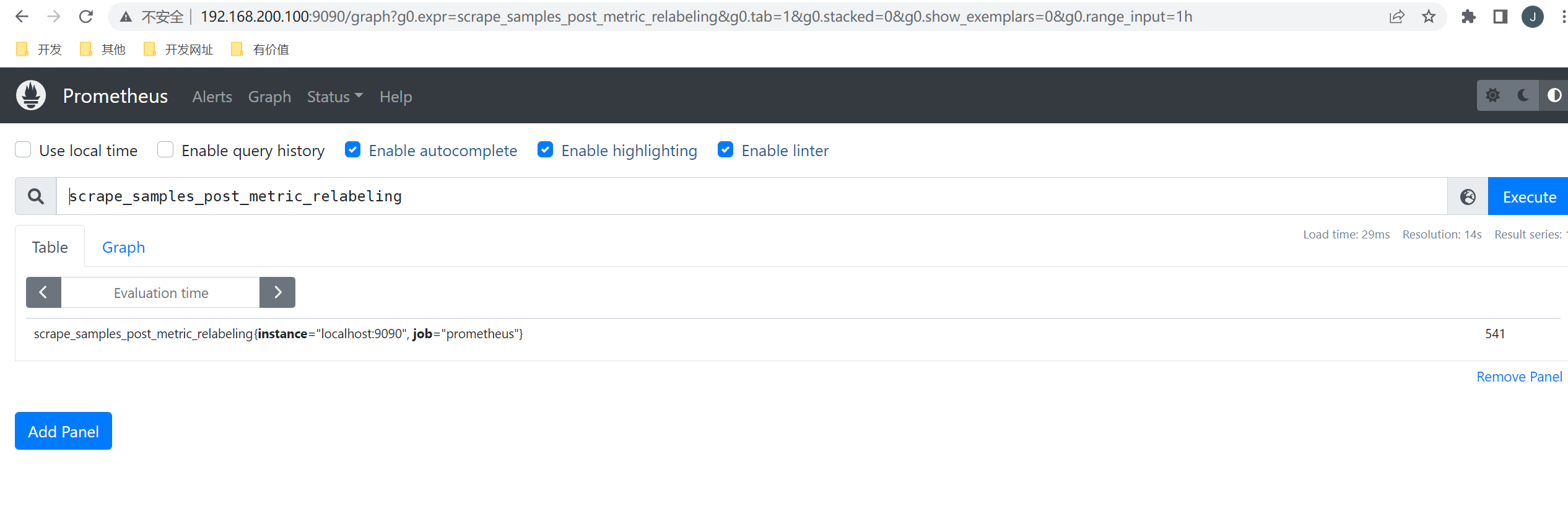This screenshot has height=516, width=1568.
Task: Disable Enable linter checkbox
Action: click(x=725, y=150)
